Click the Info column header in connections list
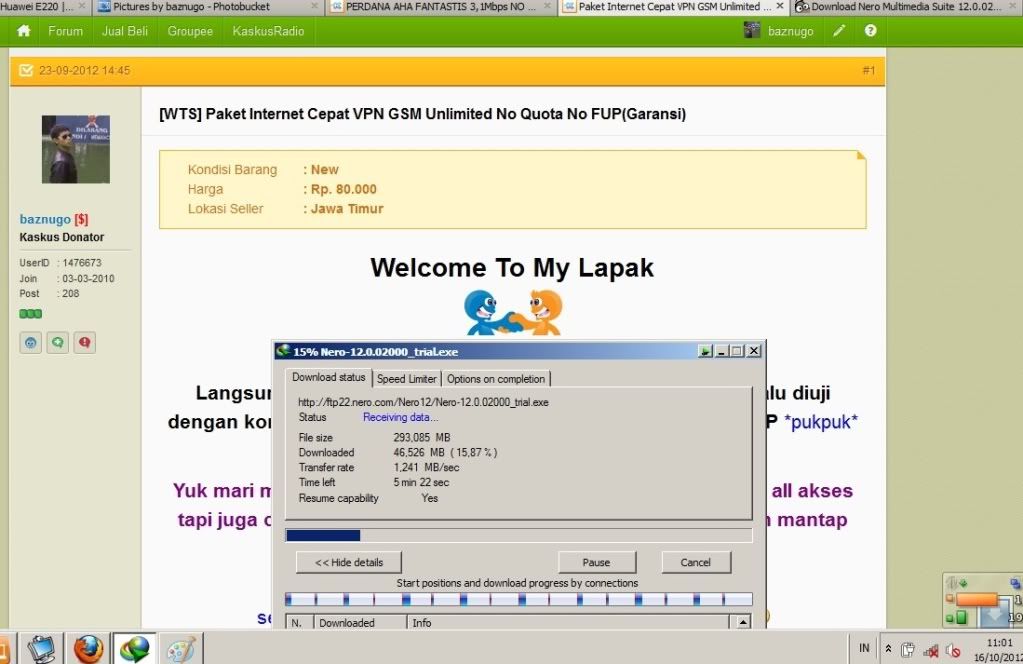 (568, 623)
